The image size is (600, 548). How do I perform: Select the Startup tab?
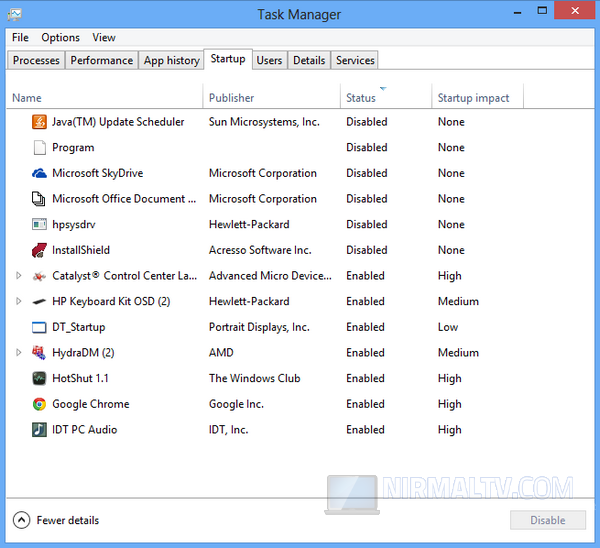228,59
